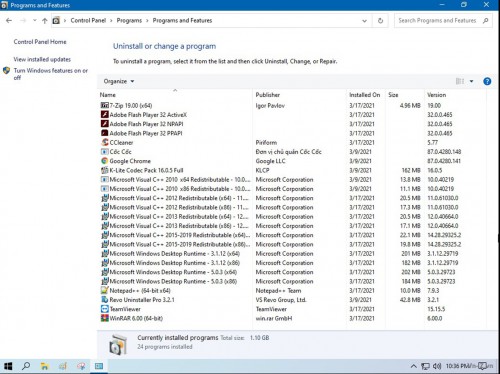Click the Programs breadcrumb
The width and height of the screenshot is (500, 374).
point(129,21)
